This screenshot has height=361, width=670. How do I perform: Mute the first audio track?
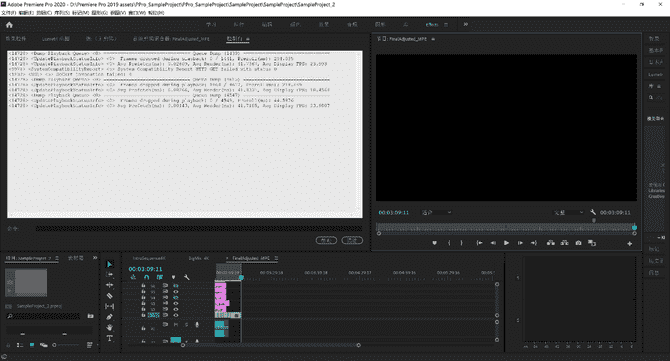point(176,325)
